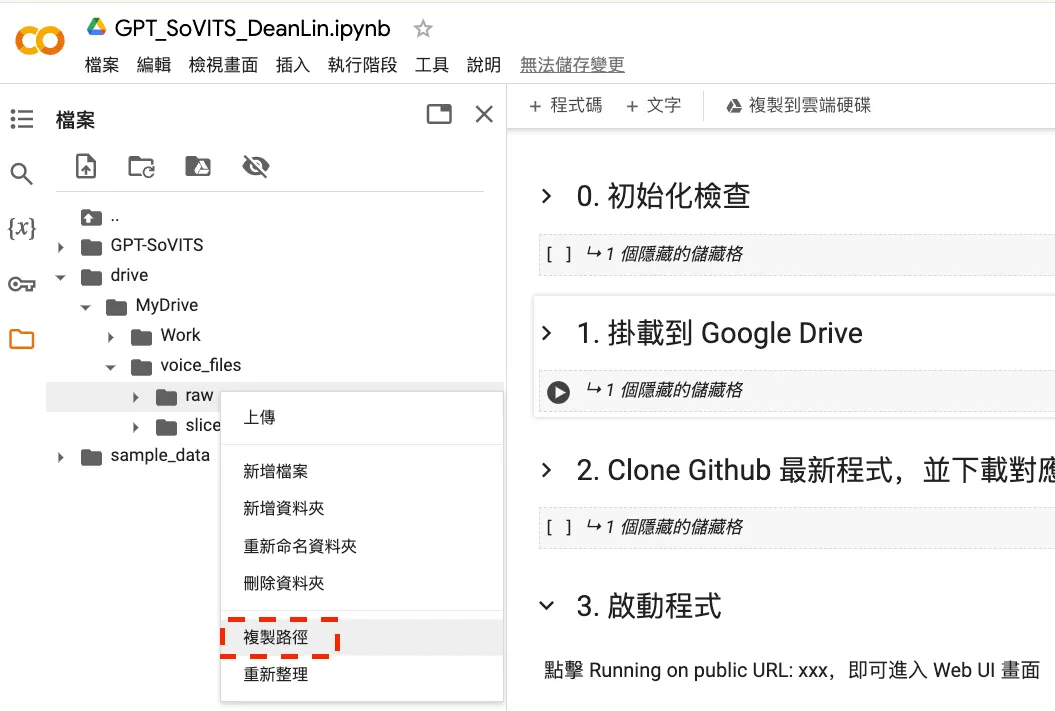This screenshot has width=1055, height=711.
Task: Open the 執行階段 menu
Action: 363,65
